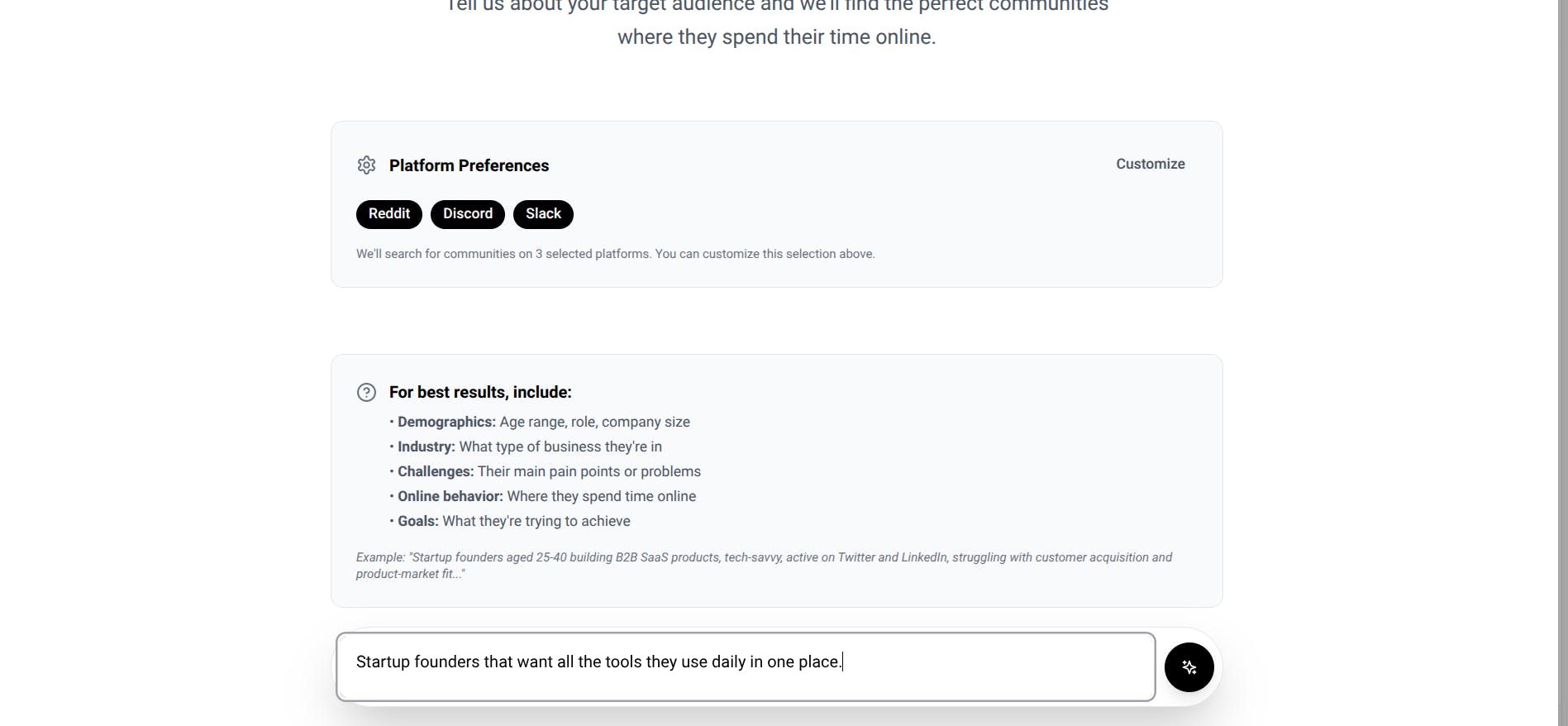Image resolution: width=1568 pixels, height=726 pixels.
Task: Click the gear icon beside Platform Preferences
Action: pyautogui.click(x=366, y=165)
